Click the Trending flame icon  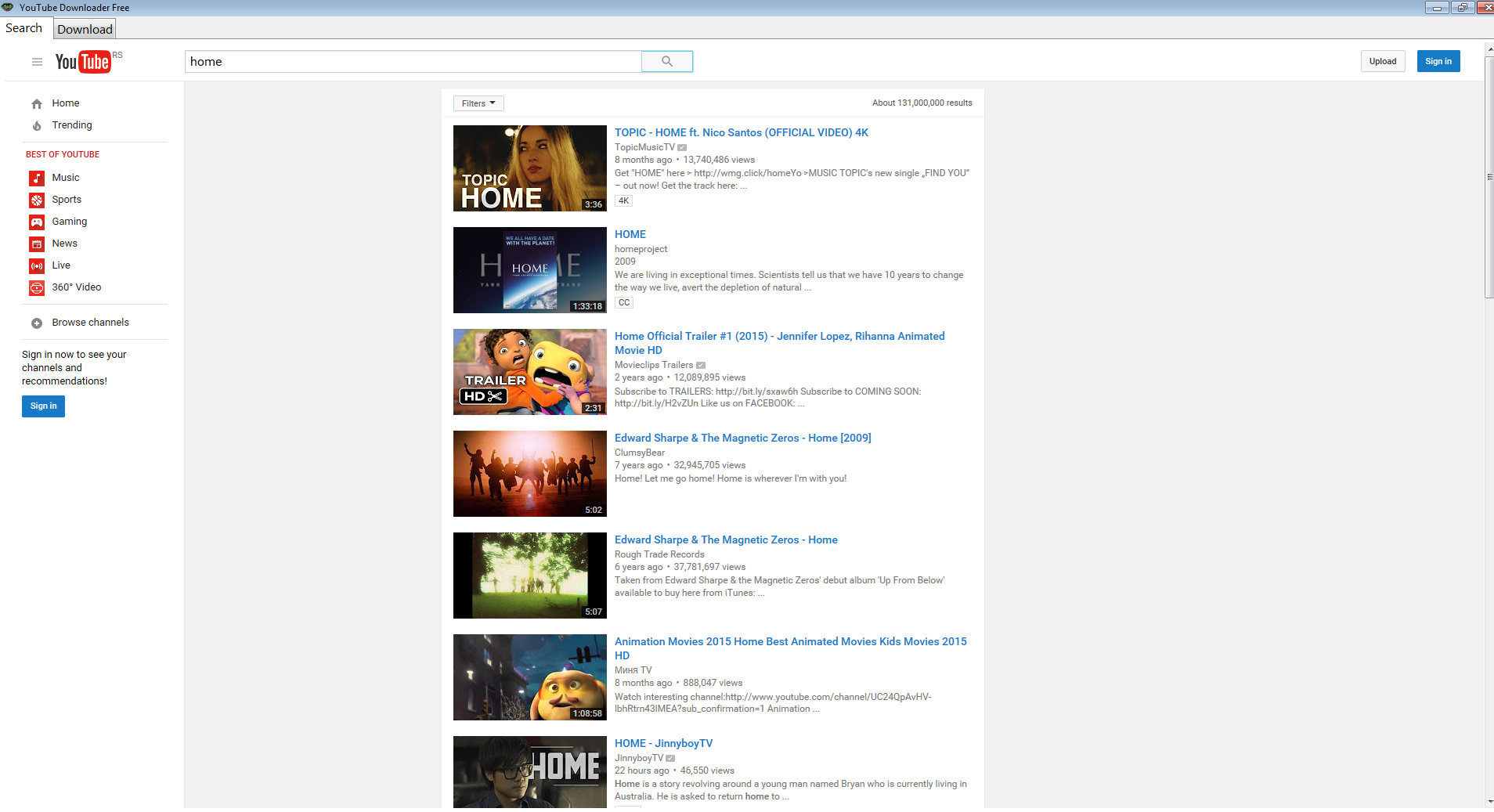pyautogui.click(x=37, y=125)
